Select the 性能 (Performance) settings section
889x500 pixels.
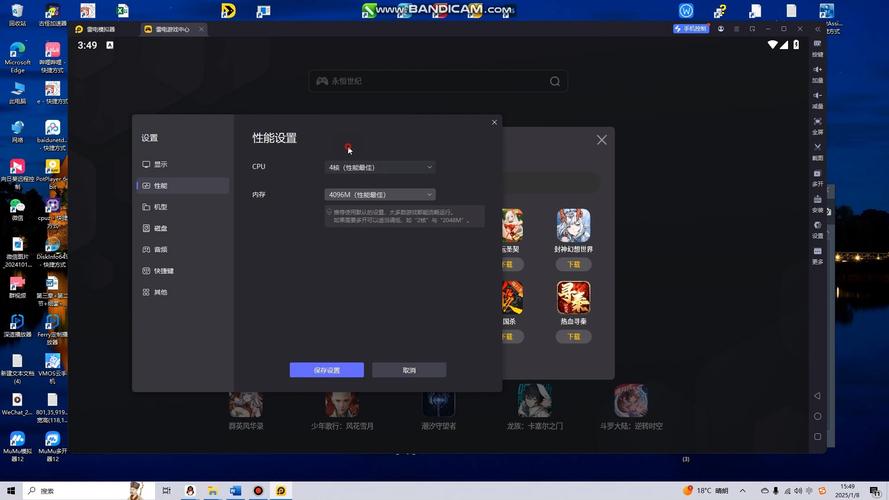tap(183, 185)
